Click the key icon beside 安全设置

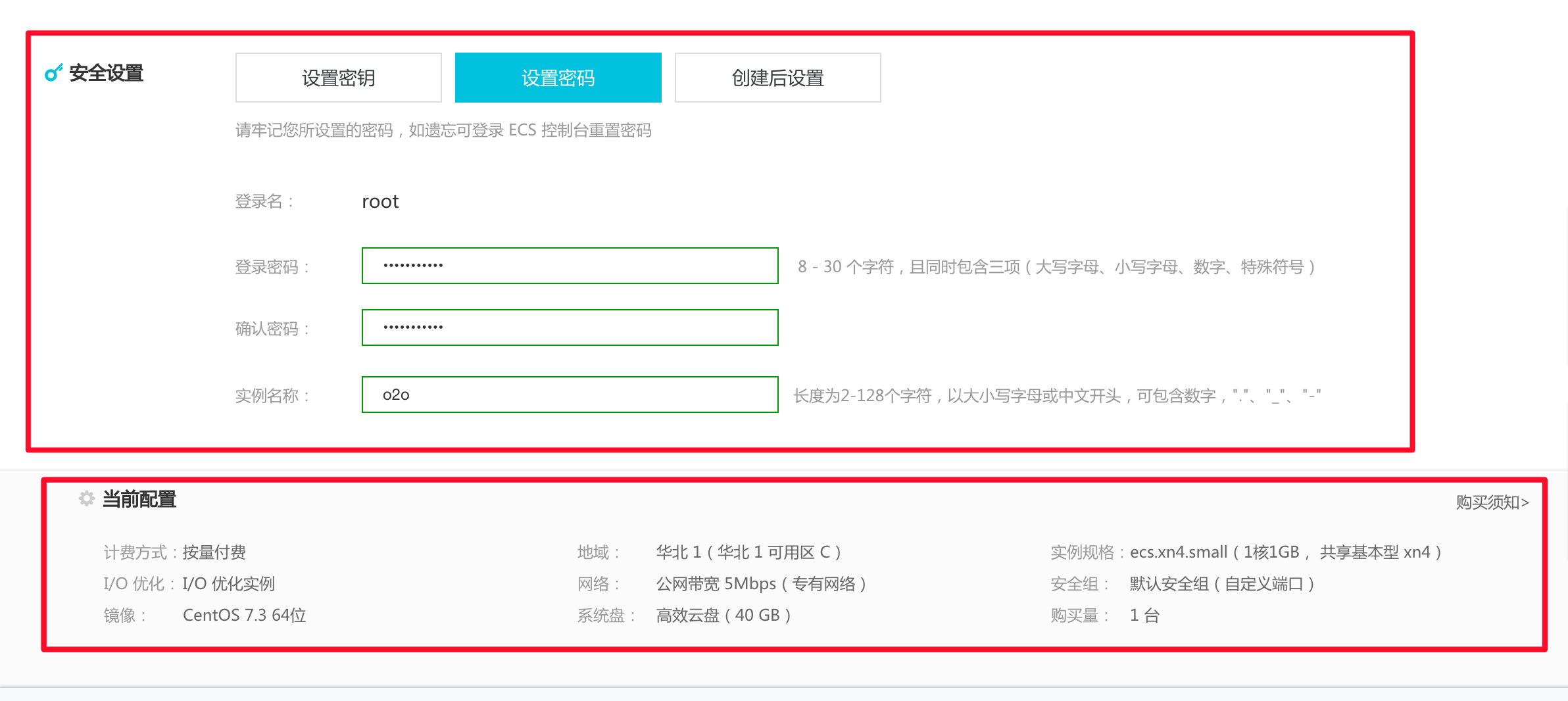52,75
